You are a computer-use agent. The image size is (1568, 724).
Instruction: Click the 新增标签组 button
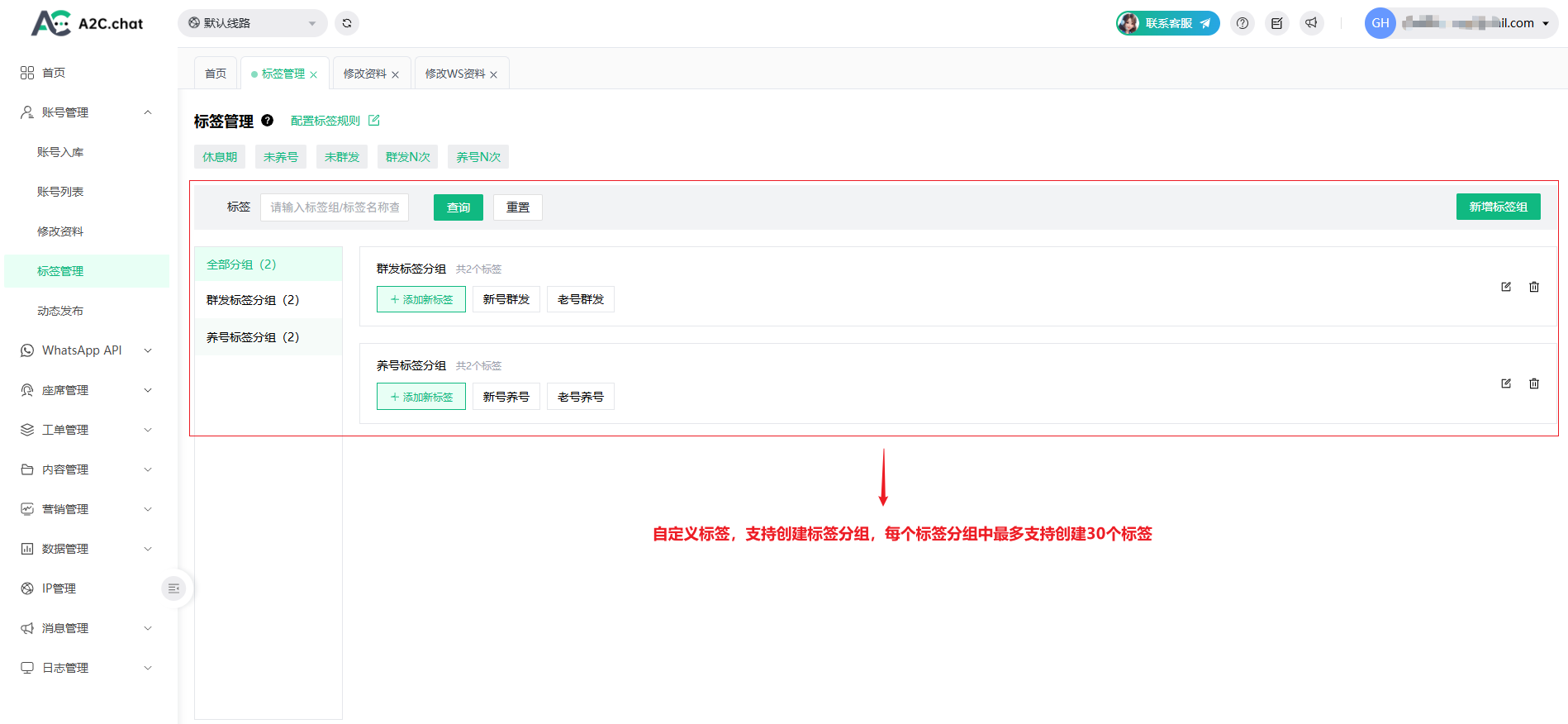click(1498, 207)
